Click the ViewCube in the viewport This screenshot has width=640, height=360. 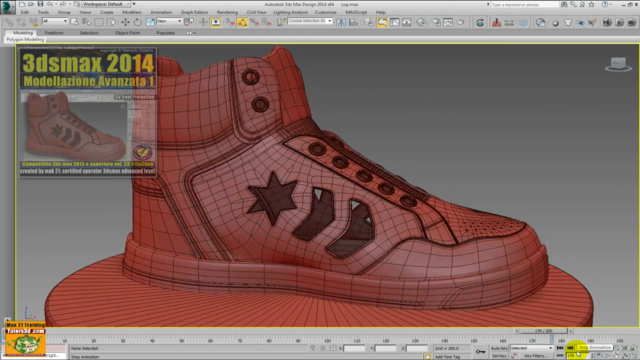point(618,64)
